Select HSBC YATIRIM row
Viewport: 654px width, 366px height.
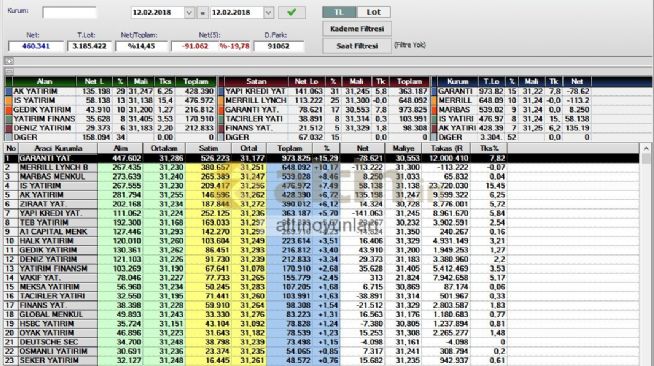click(321, 323)
